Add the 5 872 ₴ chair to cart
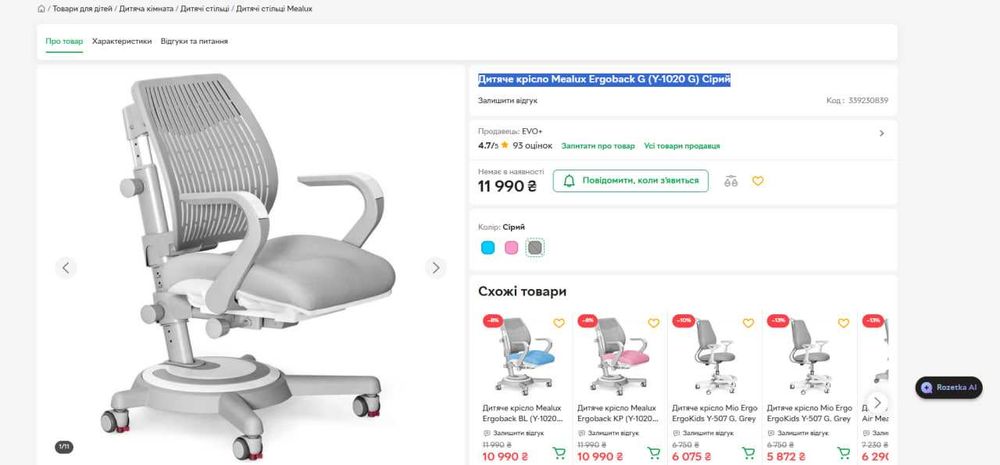1000x465 pixels. 843,453
